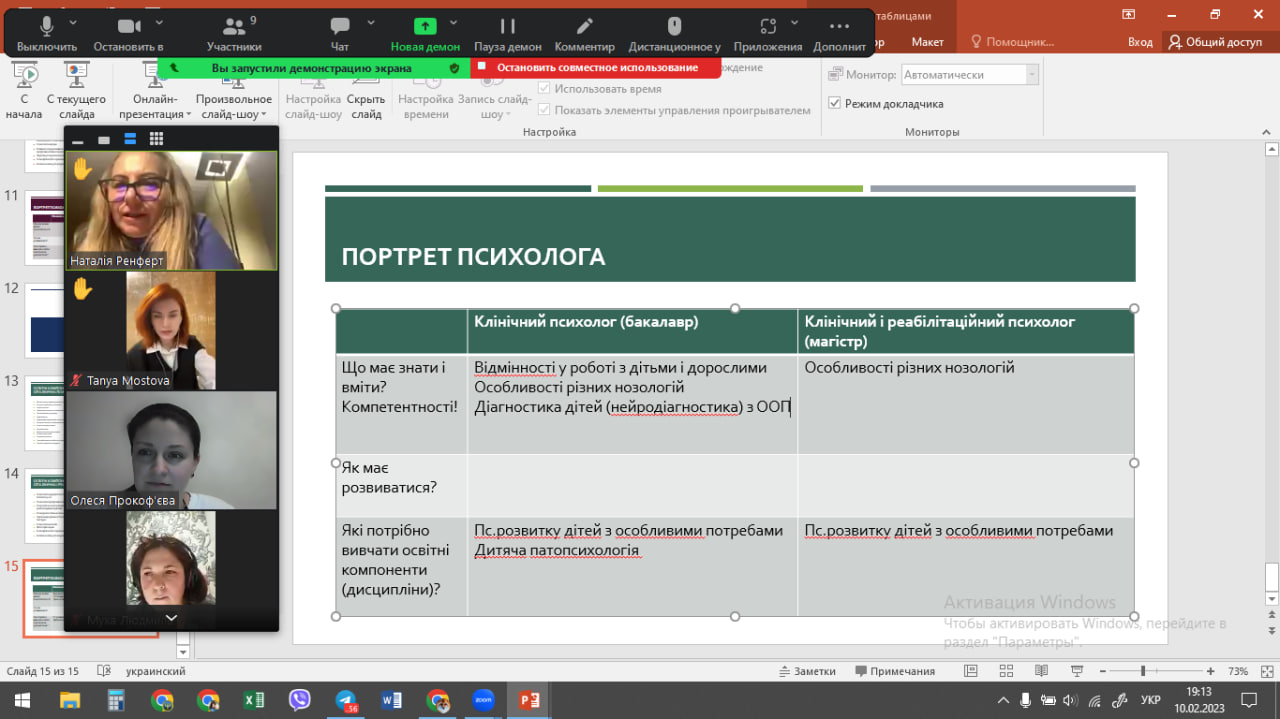Open reading view from status bar
The image size is (1280, 719).
(x=1041, y=671)
